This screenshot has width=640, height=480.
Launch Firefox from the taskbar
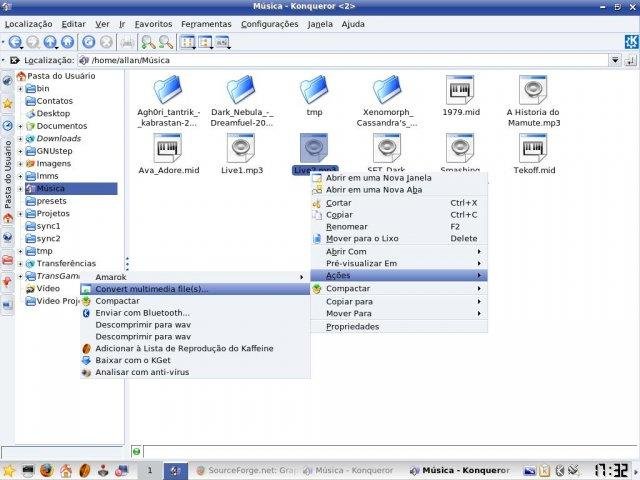(x=47, y=470)
